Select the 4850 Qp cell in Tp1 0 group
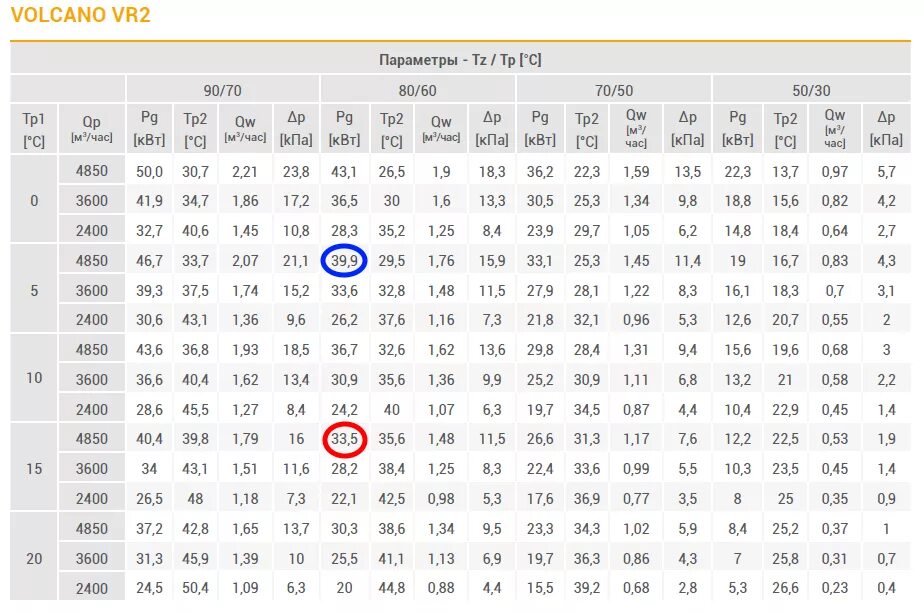This screenshot has width=924, height=612. (x=91, y=171)
